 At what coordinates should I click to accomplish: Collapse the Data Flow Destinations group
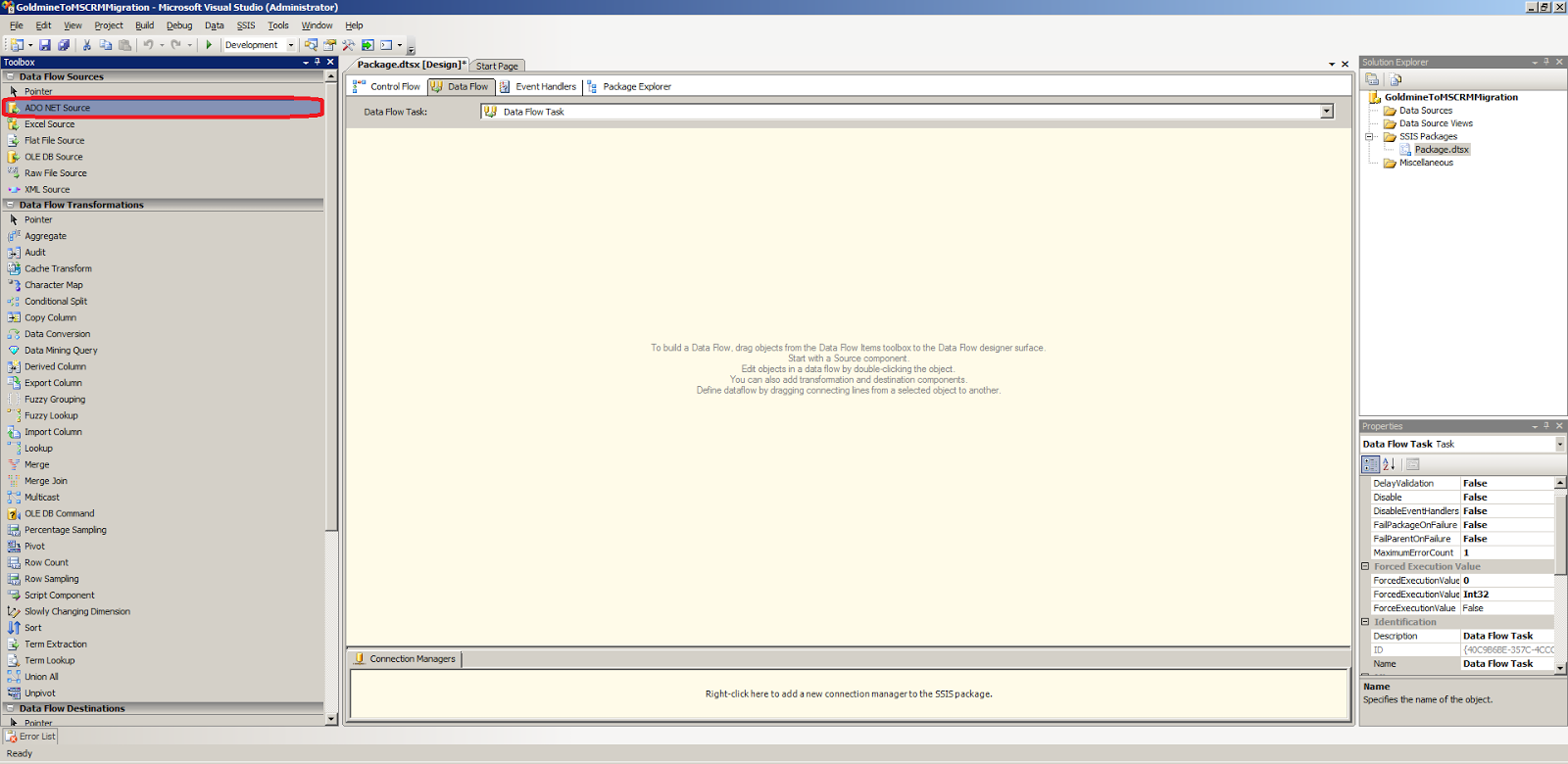coord(10,708)
